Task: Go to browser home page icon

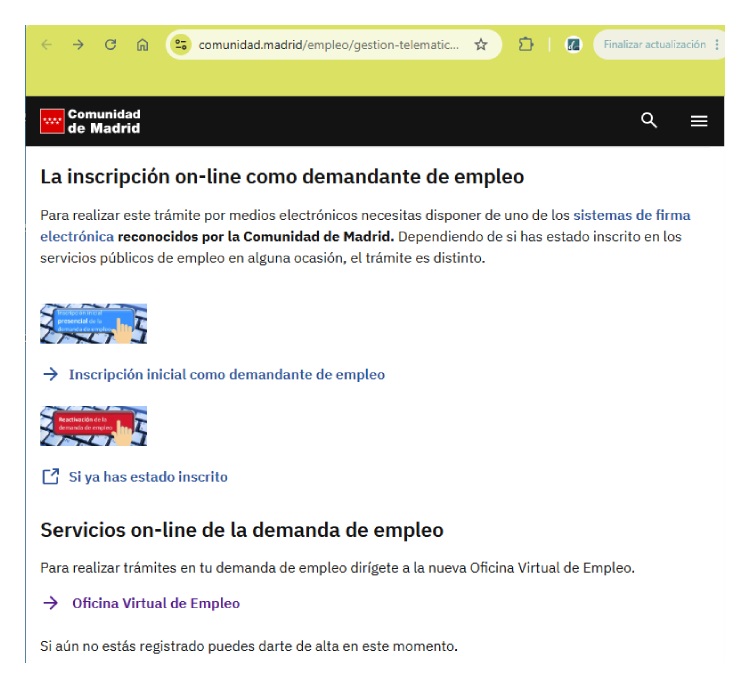Action: (x=143, y=45)
